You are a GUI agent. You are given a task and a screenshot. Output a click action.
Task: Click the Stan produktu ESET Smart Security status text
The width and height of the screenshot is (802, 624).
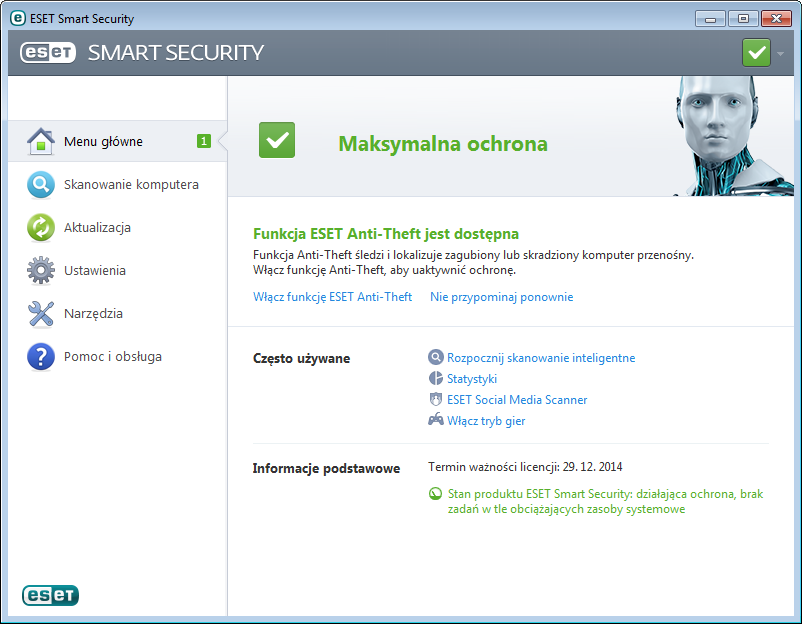point(606,501)
